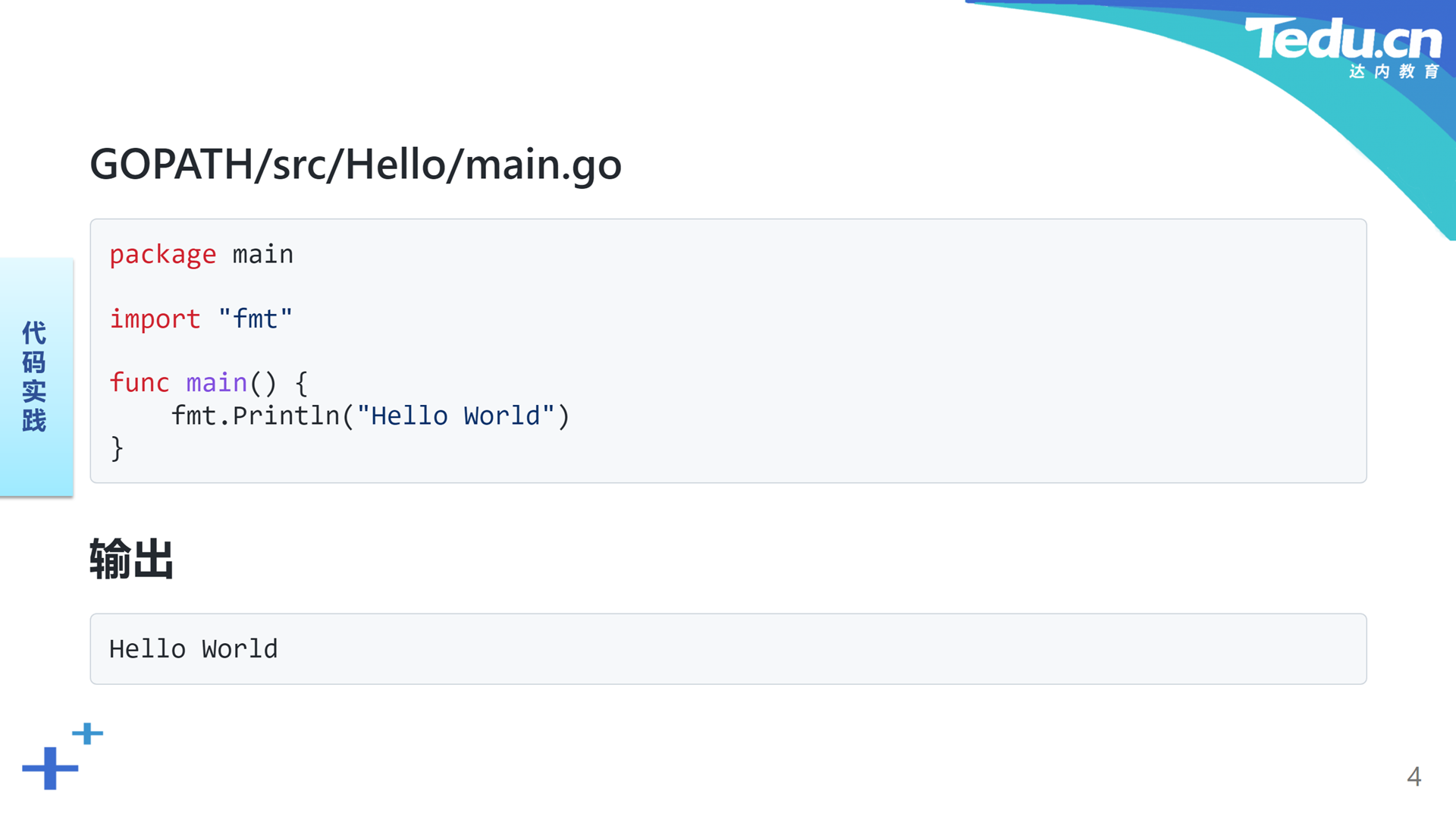1456x819 pixels.
Task: Click the 输出 heading
Action: [131, 559]
